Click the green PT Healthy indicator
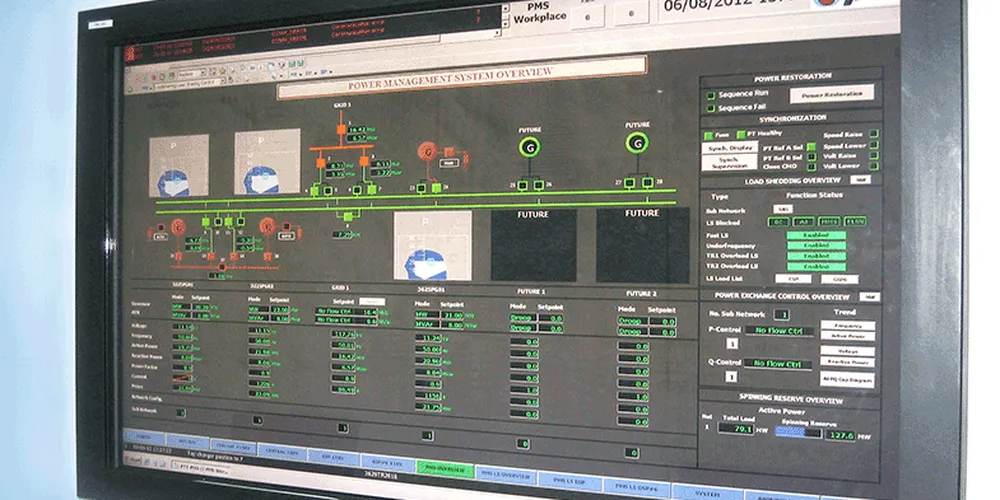Screen dimensions: 1000x500 point(742,134)
